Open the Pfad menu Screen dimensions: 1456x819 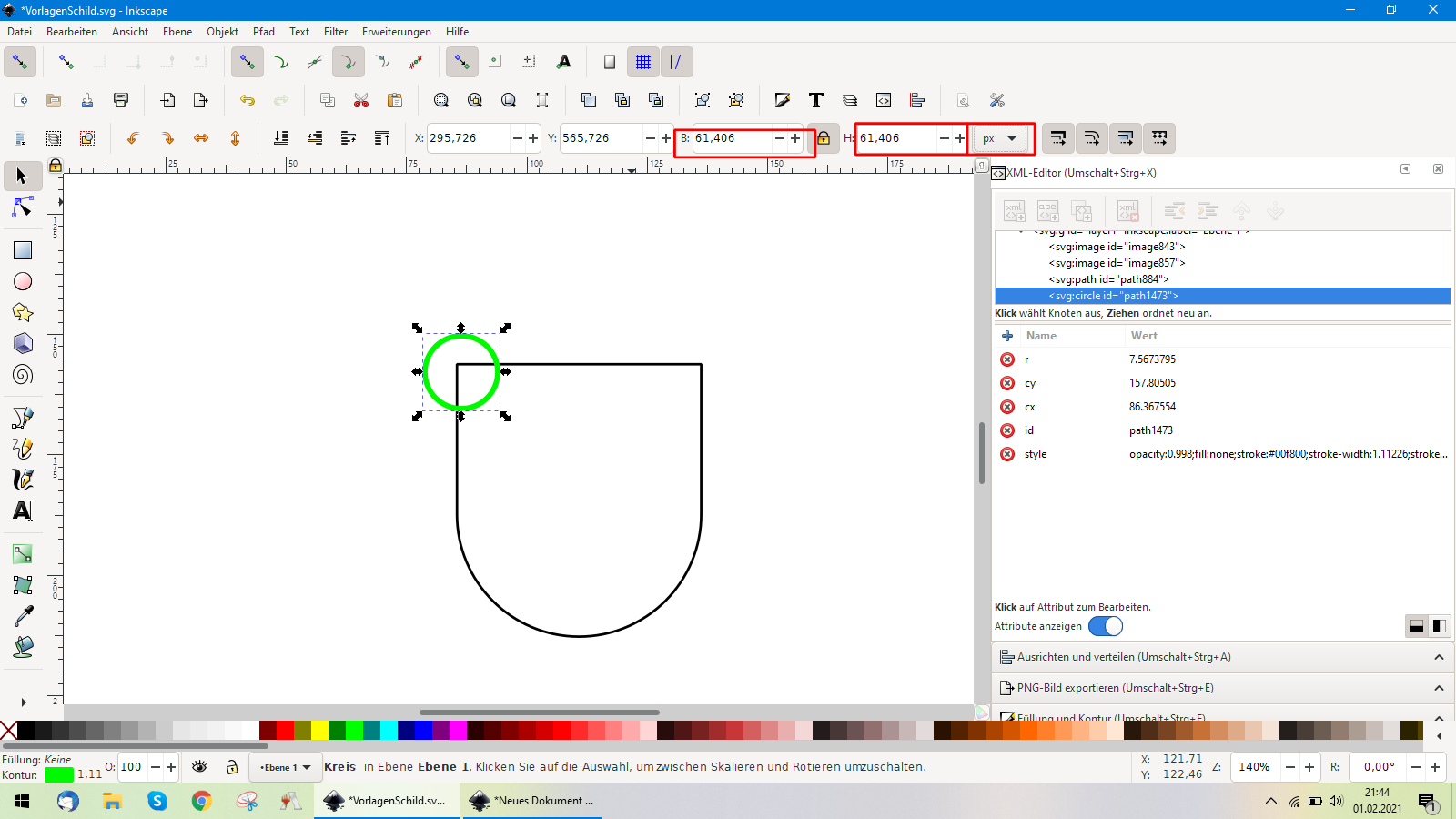click(263, 32)
